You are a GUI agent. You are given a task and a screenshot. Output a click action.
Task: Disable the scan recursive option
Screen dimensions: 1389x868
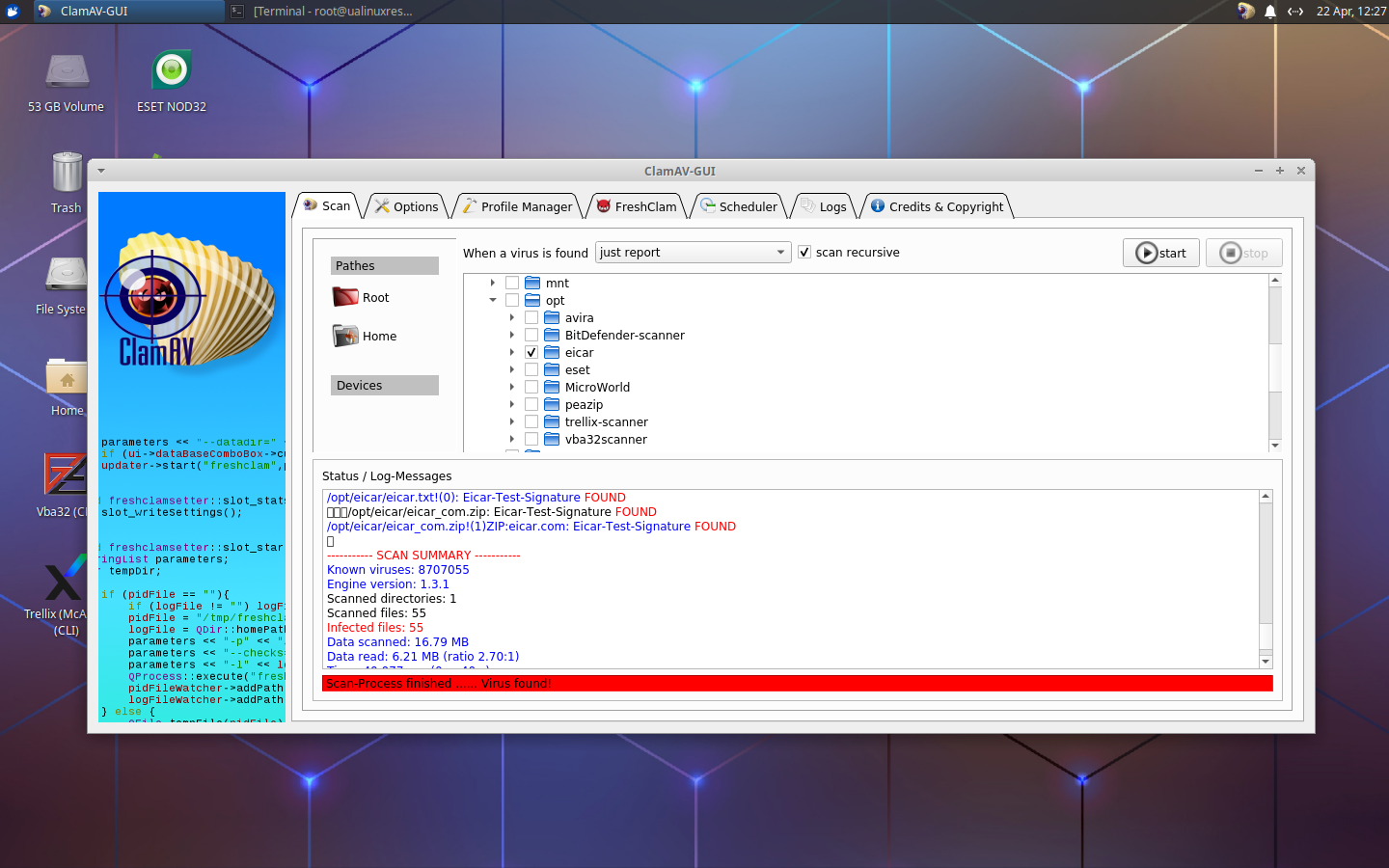(x=804, y=252)
